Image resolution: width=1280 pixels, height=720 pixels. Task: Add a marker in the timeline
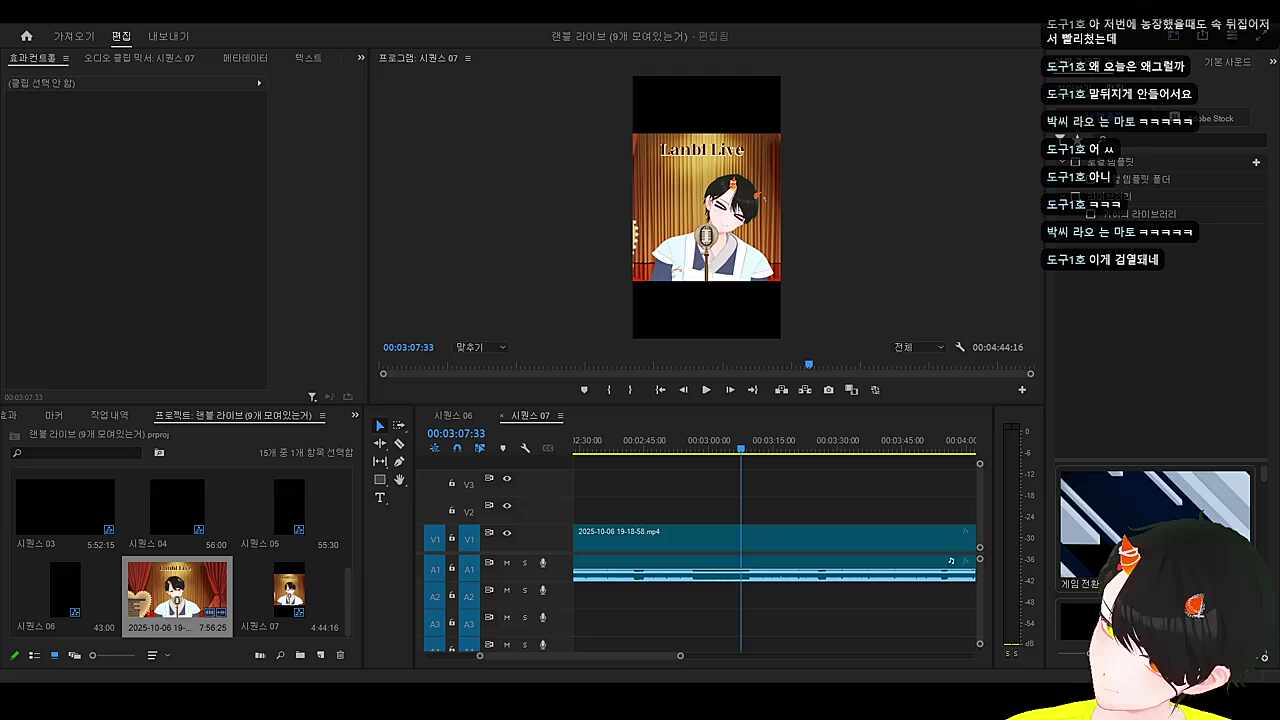coord(503,448)
